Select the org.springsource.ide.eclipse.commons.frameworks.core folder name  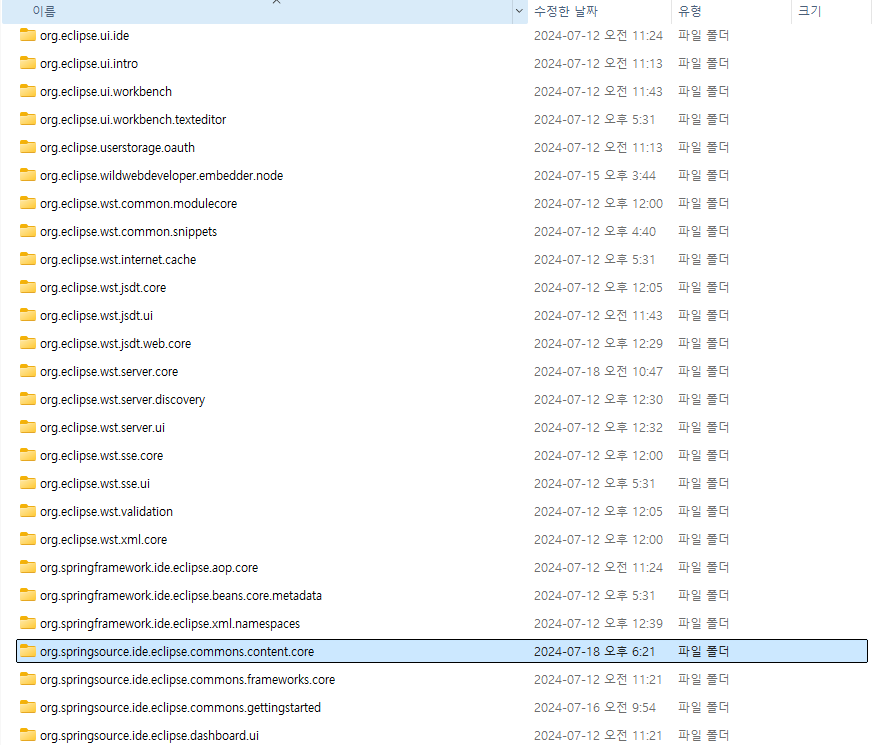click(188, 680)
